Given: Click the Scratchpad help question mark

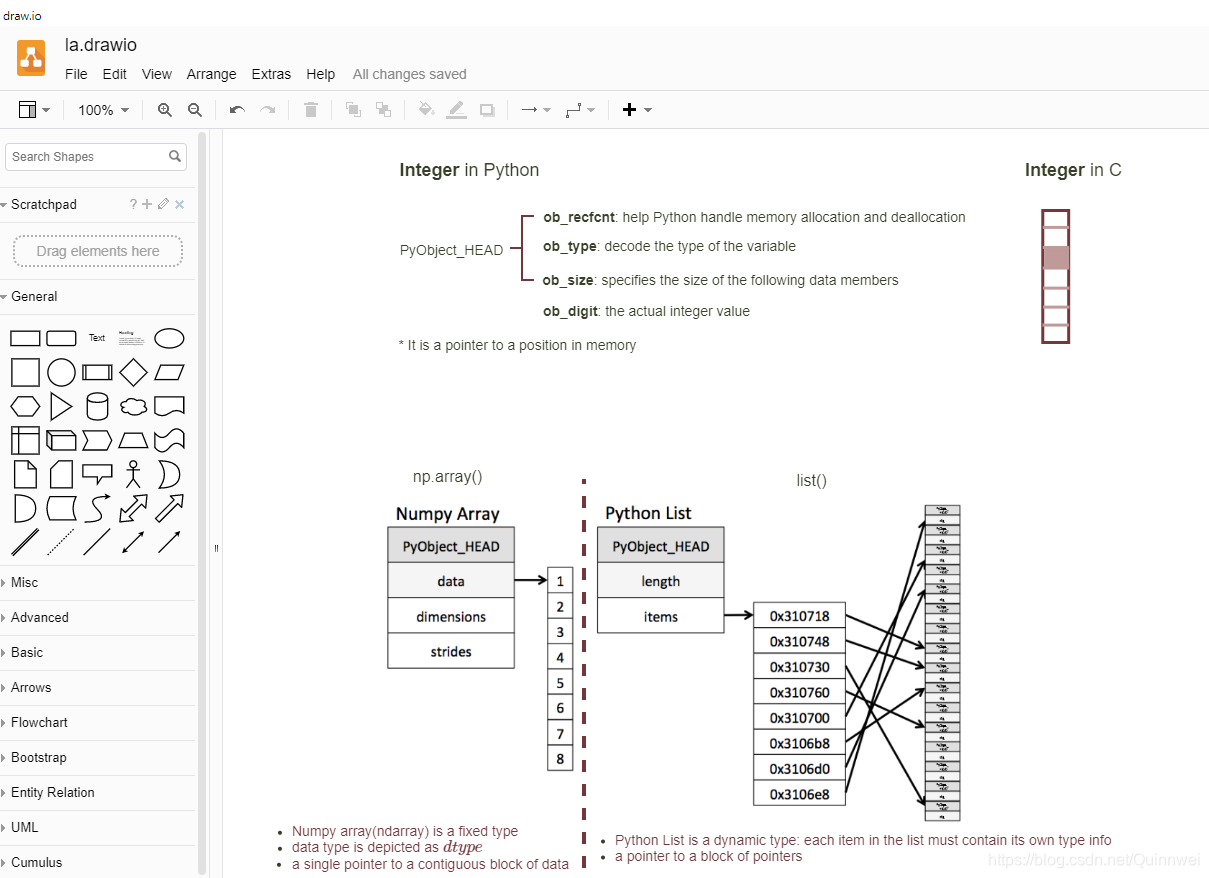Looking at the screenshot, I should [133, 204].
